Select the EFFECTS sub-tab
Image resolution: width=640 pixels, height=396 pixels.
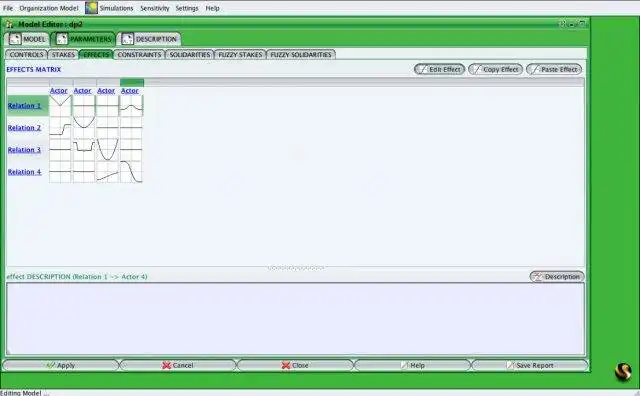[x=96, y=55]
